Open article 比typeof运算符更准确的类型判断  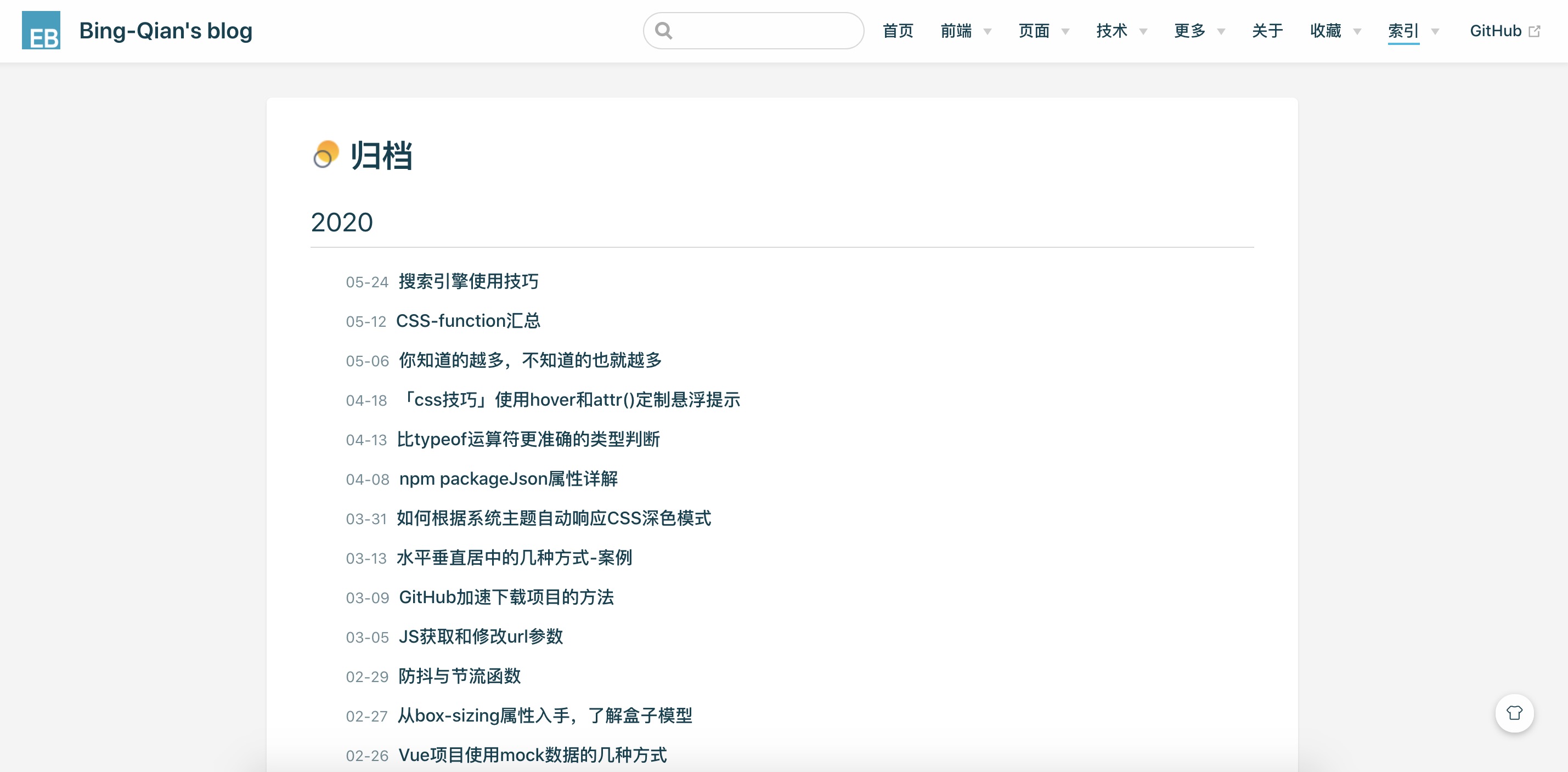pyautogui.click(x=528, y=439)
